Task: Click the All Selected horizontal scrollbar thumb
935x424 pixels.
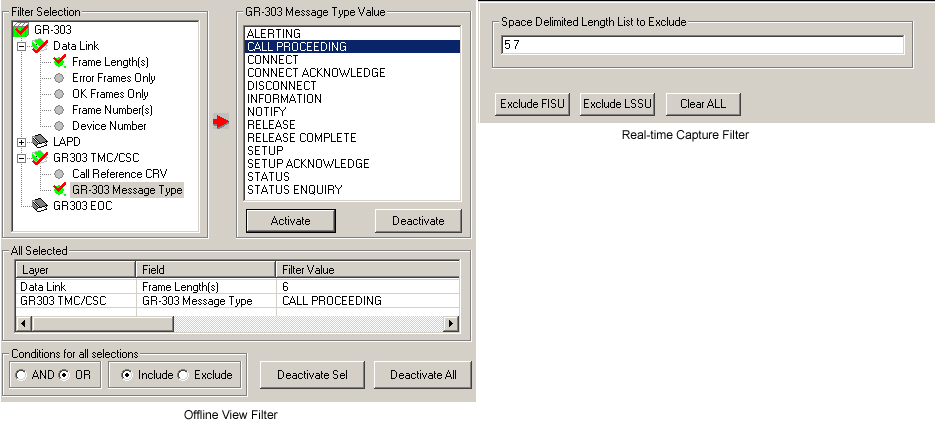Action: [102, 324]
